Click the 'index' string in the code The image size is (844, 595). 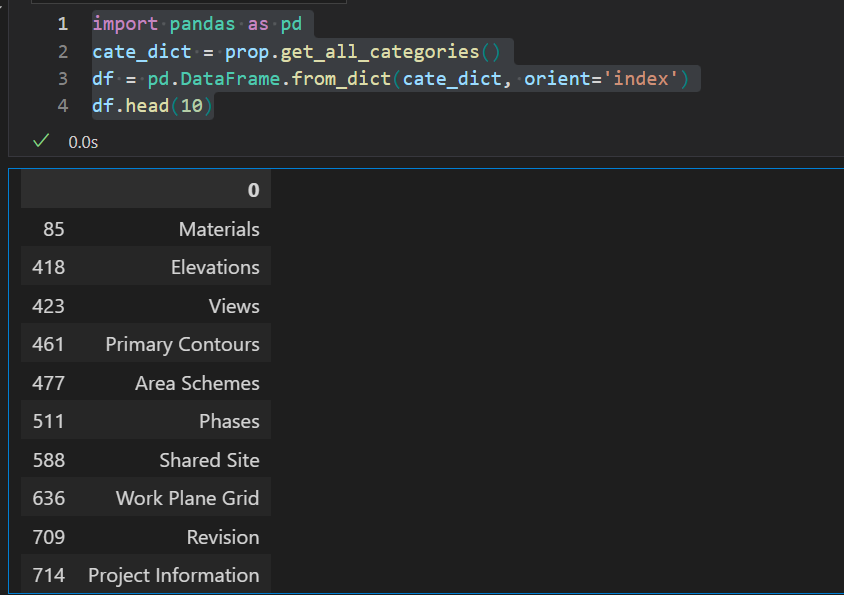point(641,78)
